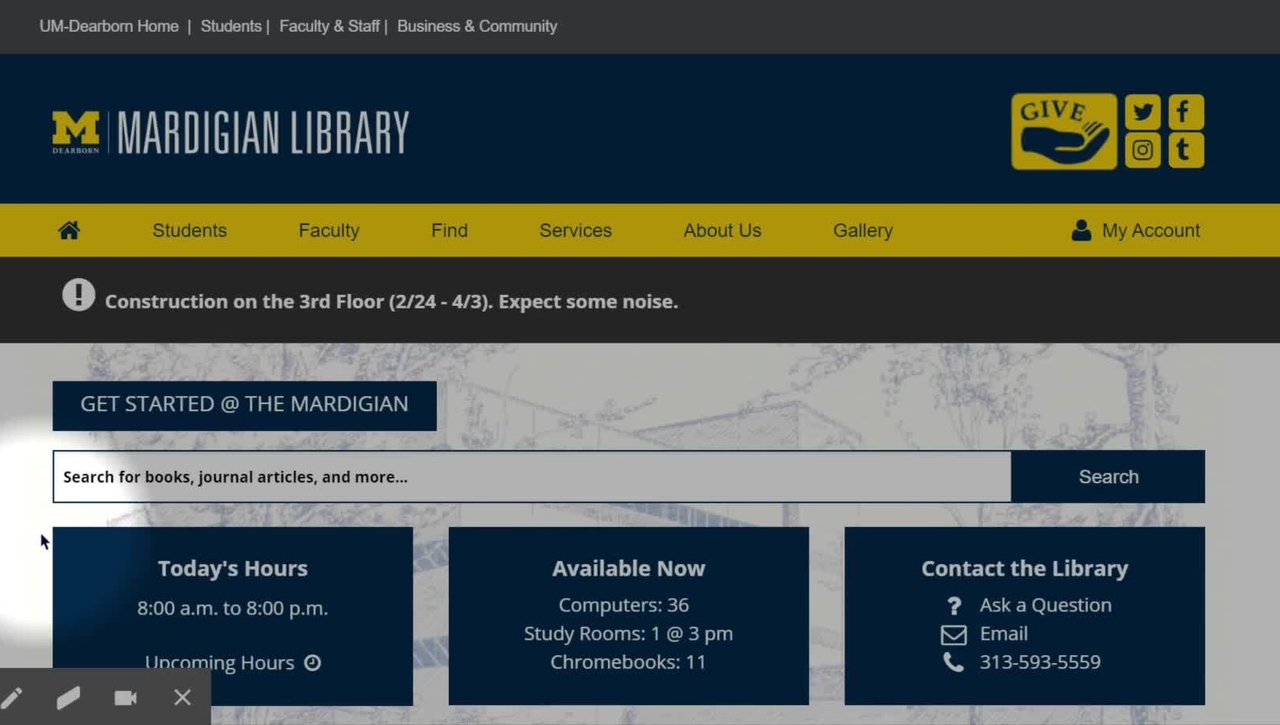Click the Email contact link
This screenshot has height=725, width=1280.
1003,634
